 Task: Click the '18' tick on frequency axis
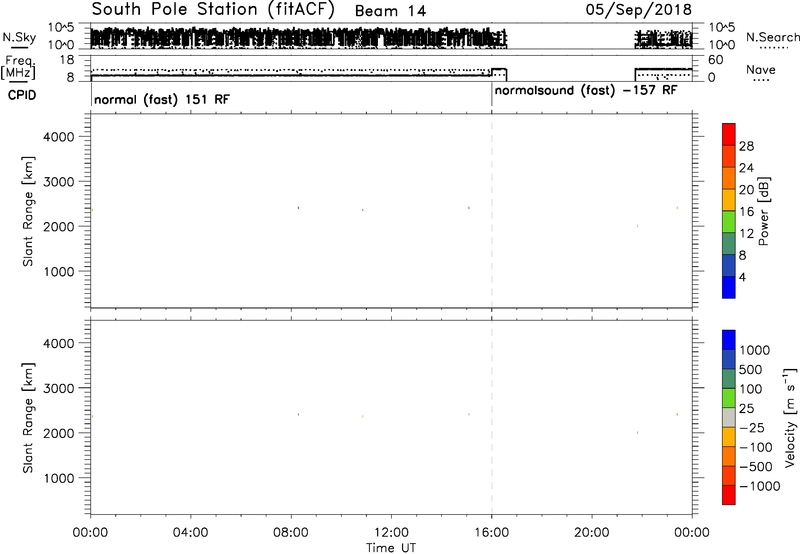[68, 60]
